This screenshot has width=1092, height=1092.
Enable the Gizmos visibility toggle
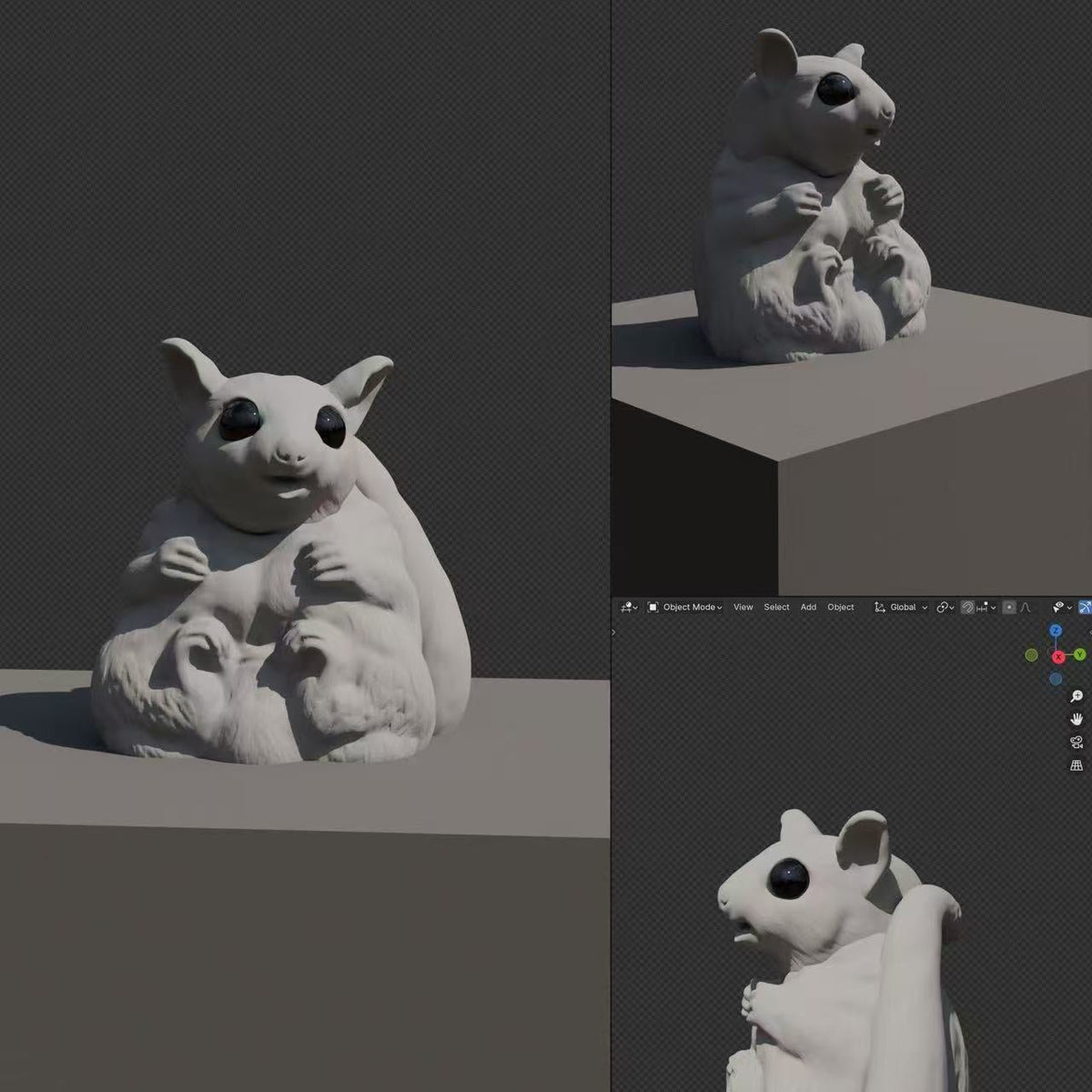(x=1057, y=607)
